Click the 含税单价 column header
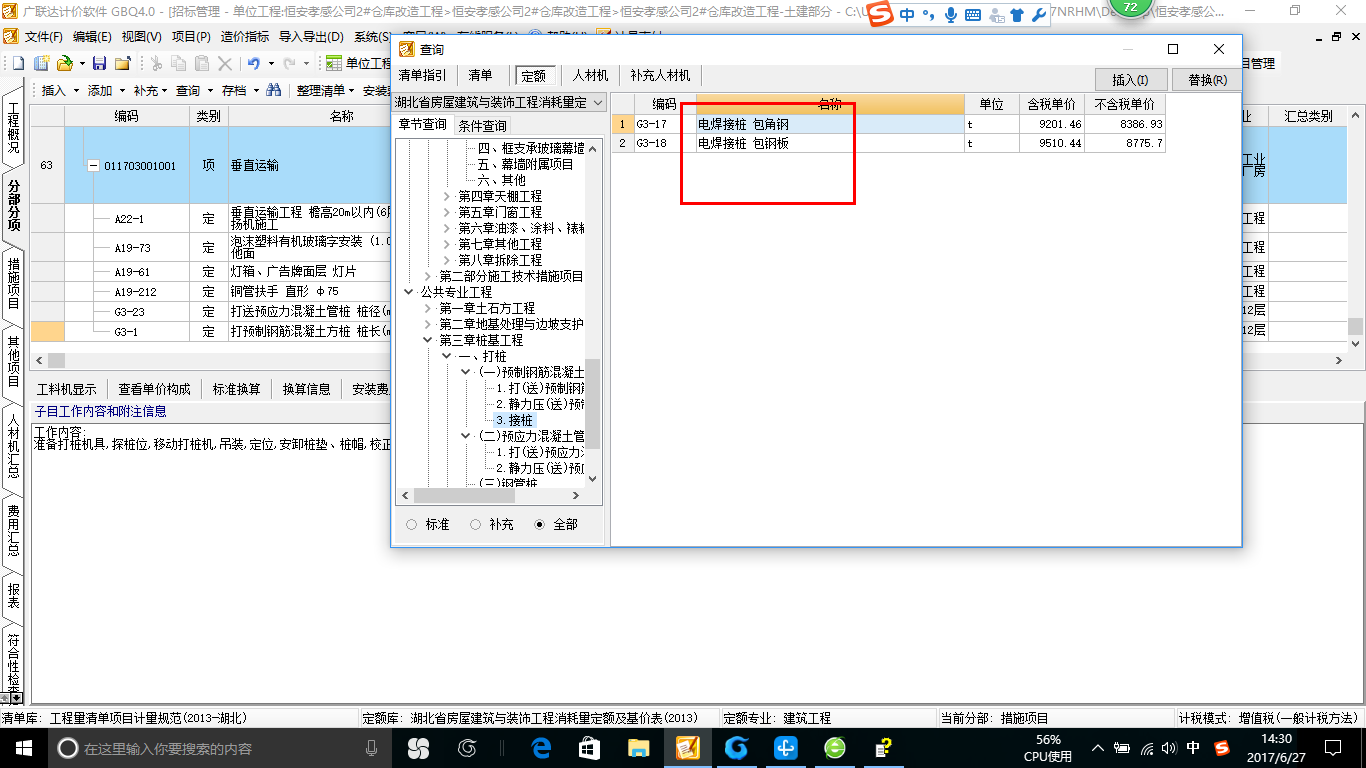 1051,104
